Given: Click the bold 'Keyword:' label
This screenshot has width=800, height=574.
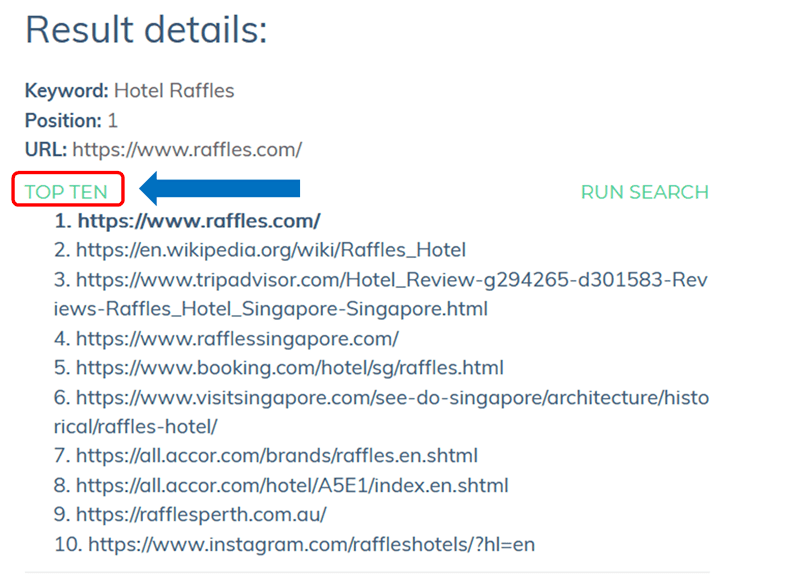Looking at the screenshot, I should click(x=66, y=91).
